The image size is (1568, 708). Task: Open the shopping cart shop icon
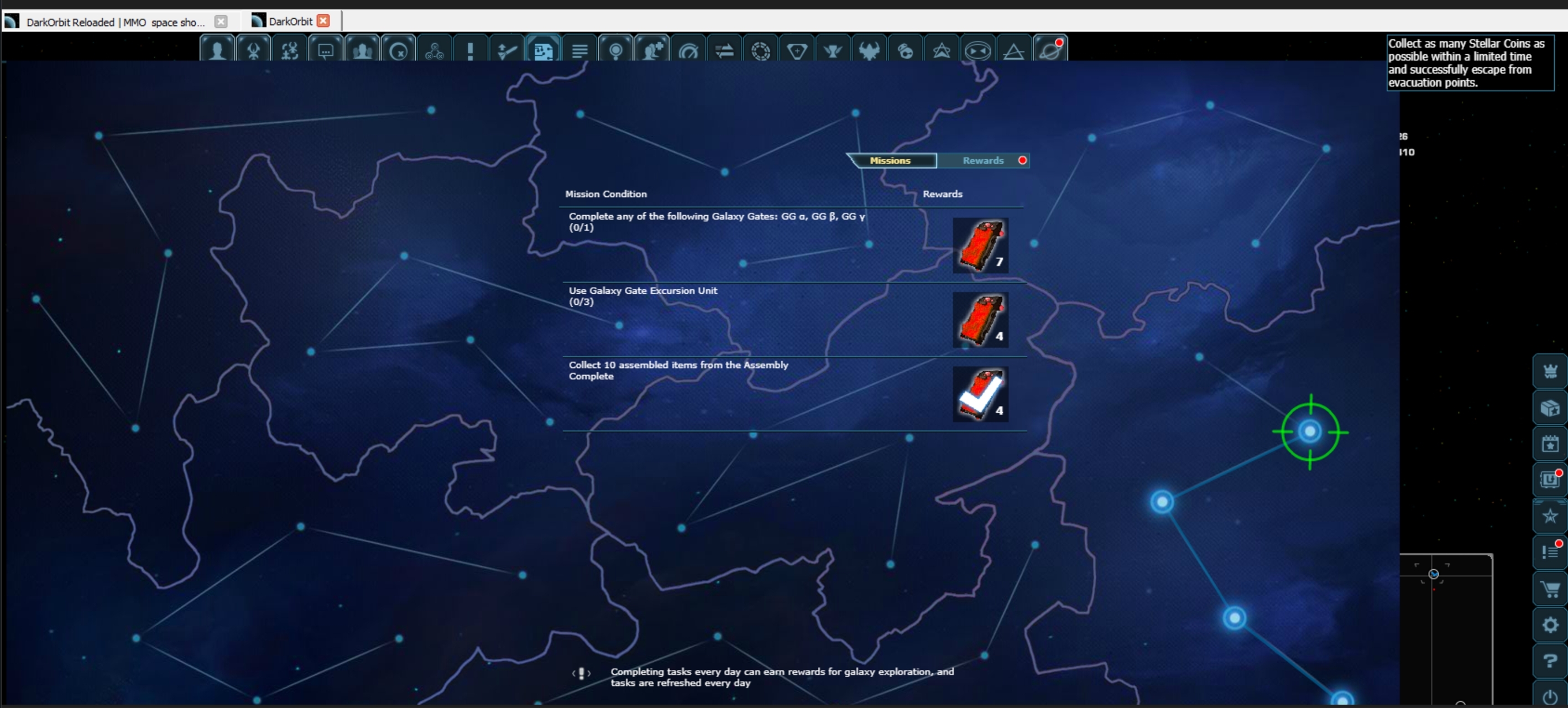click(x=1550, y=589)
